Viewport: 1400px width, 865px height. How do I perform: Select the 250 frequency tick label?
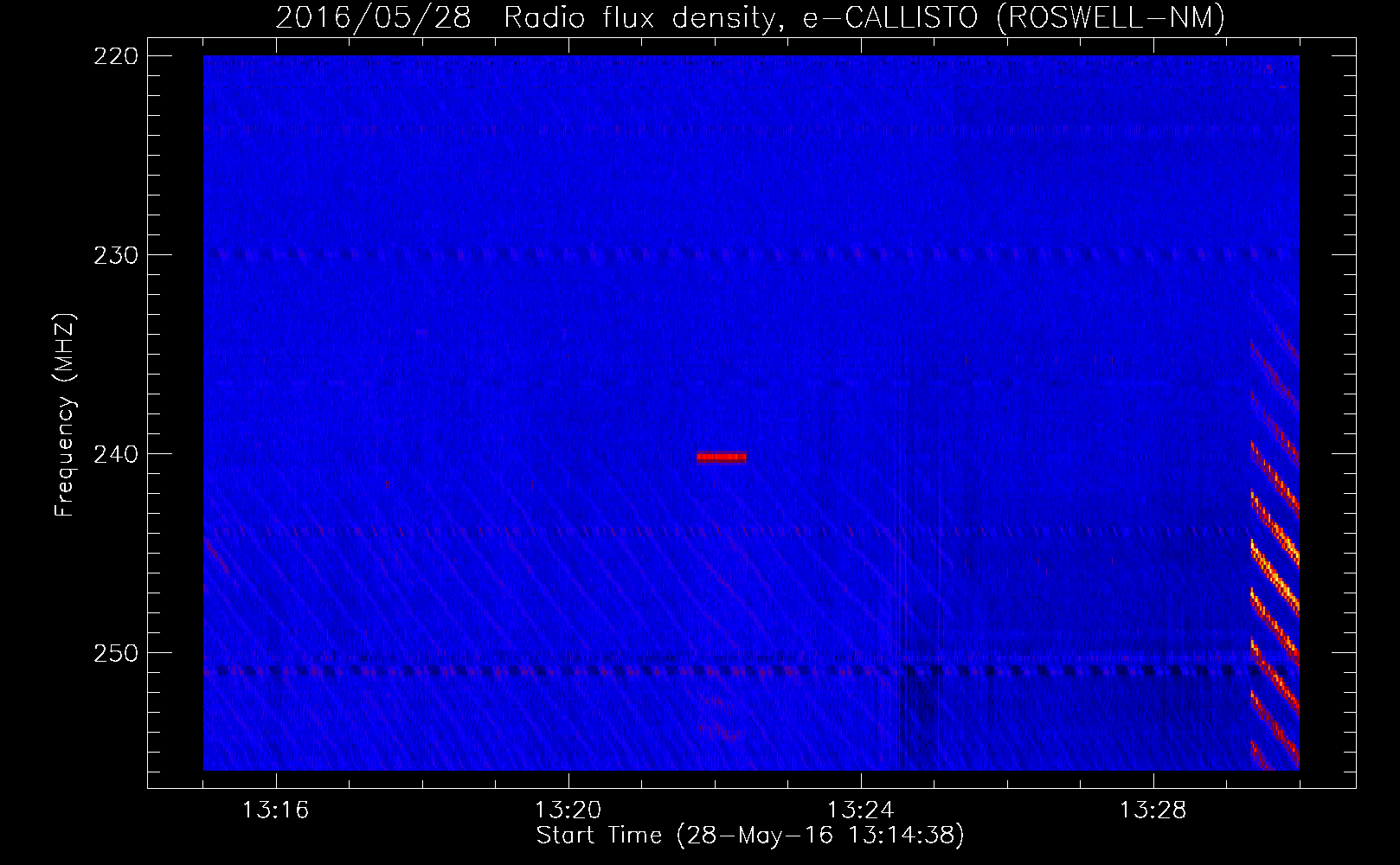pyautogui.click(x=115, y=653)
